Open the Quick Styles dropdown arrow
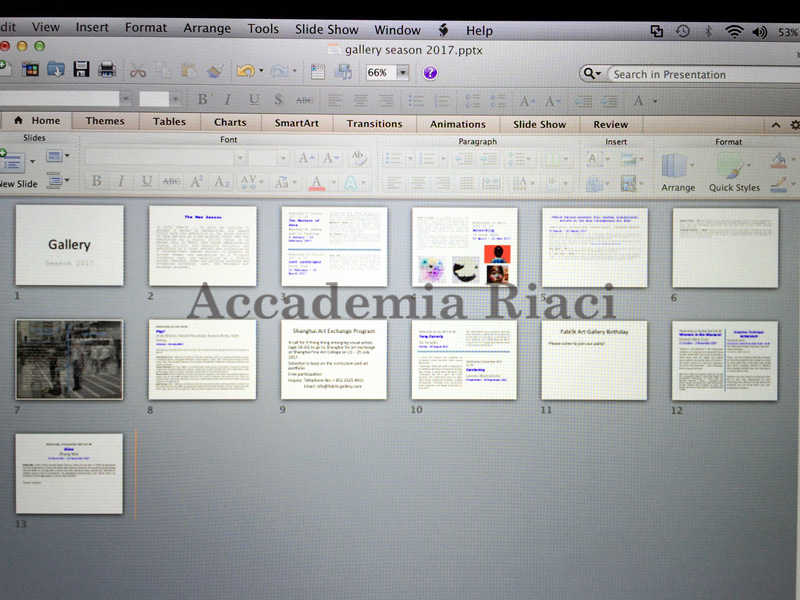 pos(748,165)
